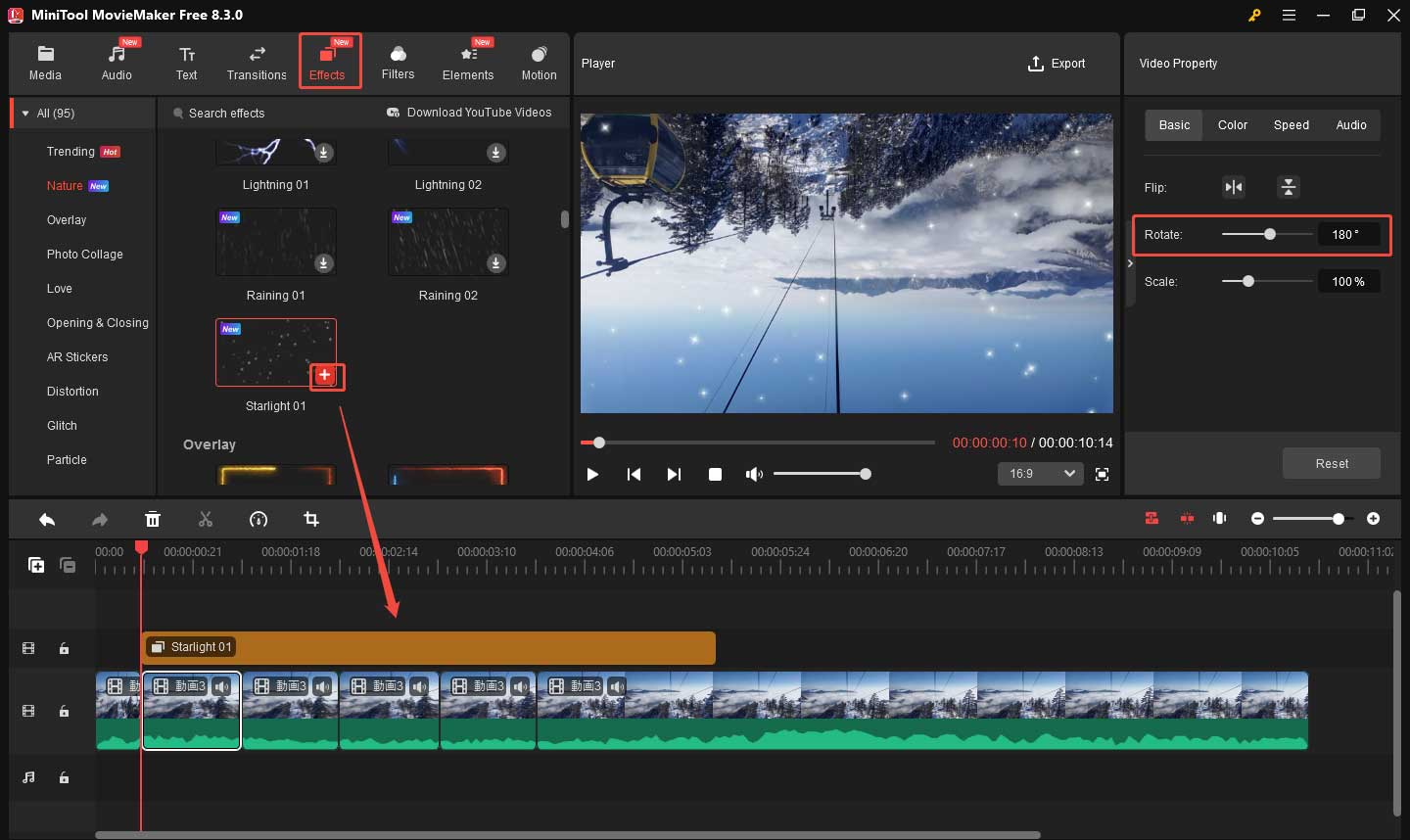This screenshot has height=840, width=1410.
Task: Stop the video playback
Action: click(x=715, y=474)
